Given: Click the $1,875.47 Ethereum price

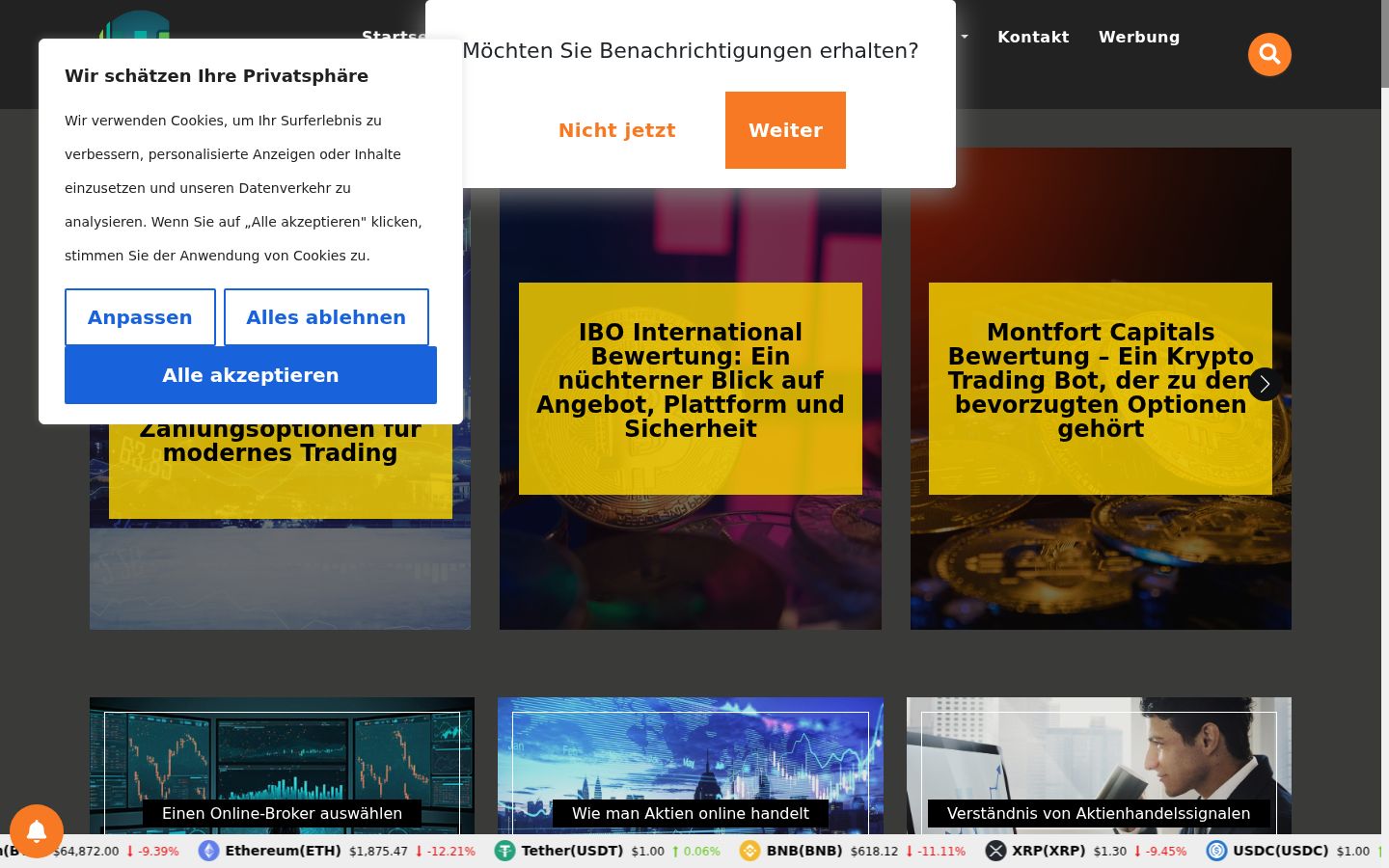Looking at the screenshot, I should (378, 851).
